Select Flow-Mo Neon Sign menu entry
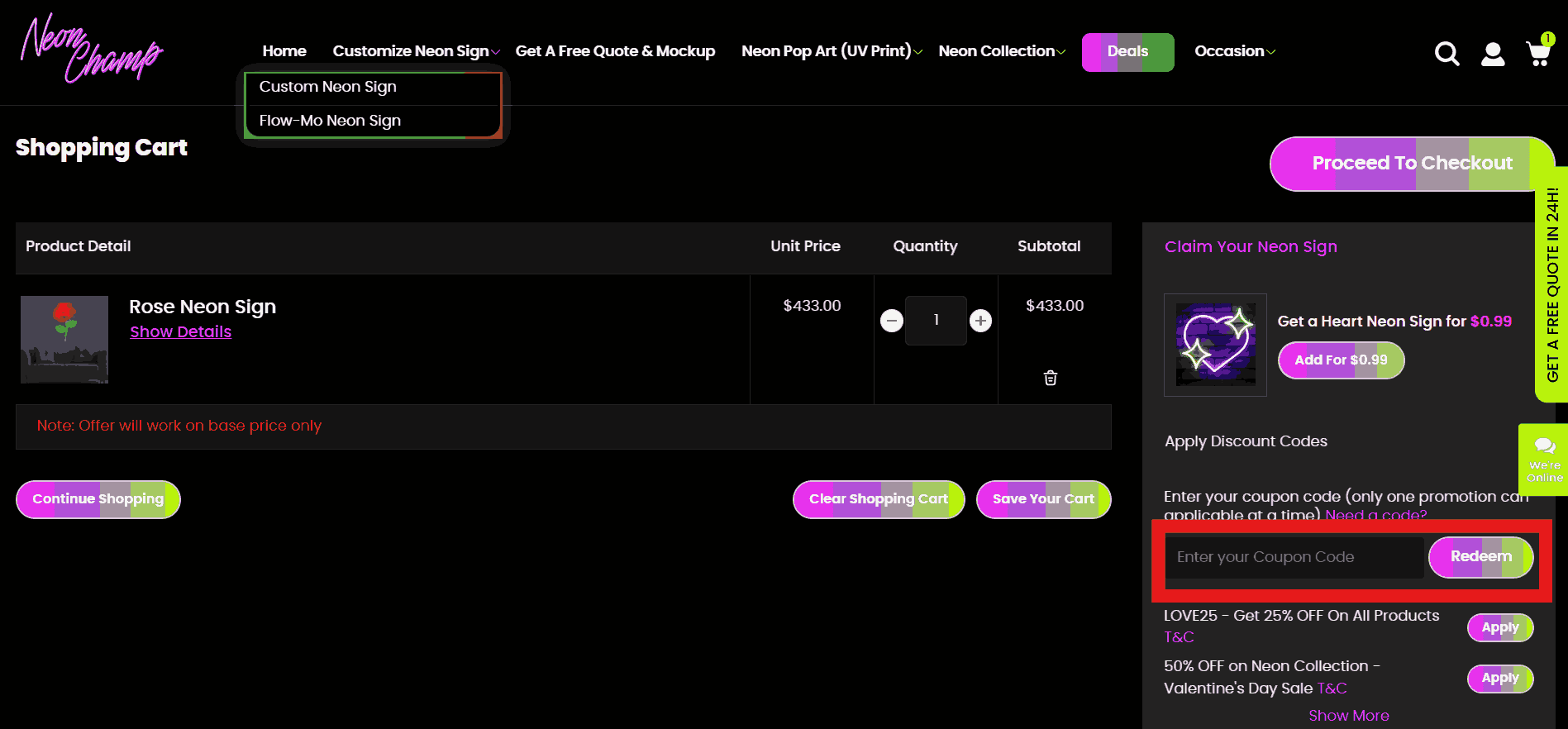Image resolution: width=1568 pixels, height=729 pixels. point(330,121)
